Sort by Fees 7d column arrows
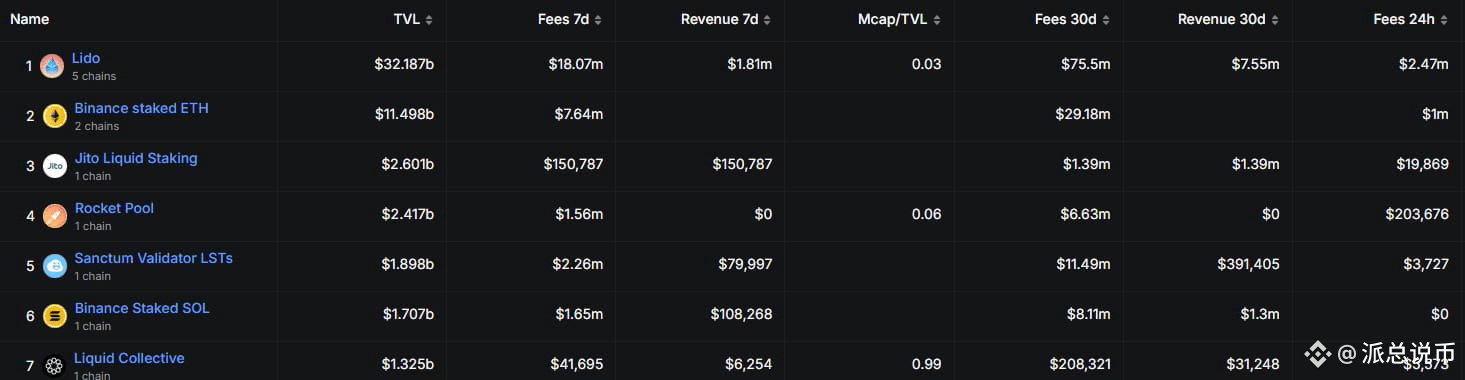The width and height of the screenshot is (1465, 380). 599,20
